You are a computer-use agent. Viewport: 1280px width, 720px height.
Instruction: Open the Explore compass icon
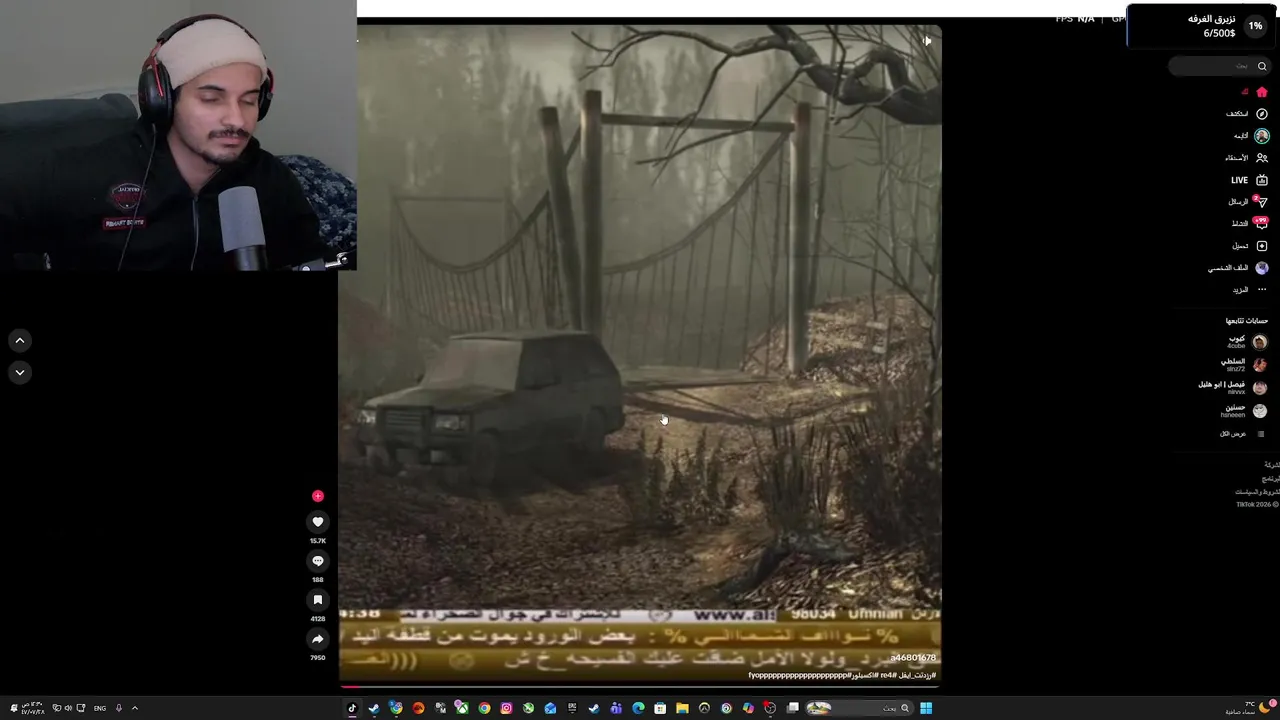click(x=1262, y=114)
